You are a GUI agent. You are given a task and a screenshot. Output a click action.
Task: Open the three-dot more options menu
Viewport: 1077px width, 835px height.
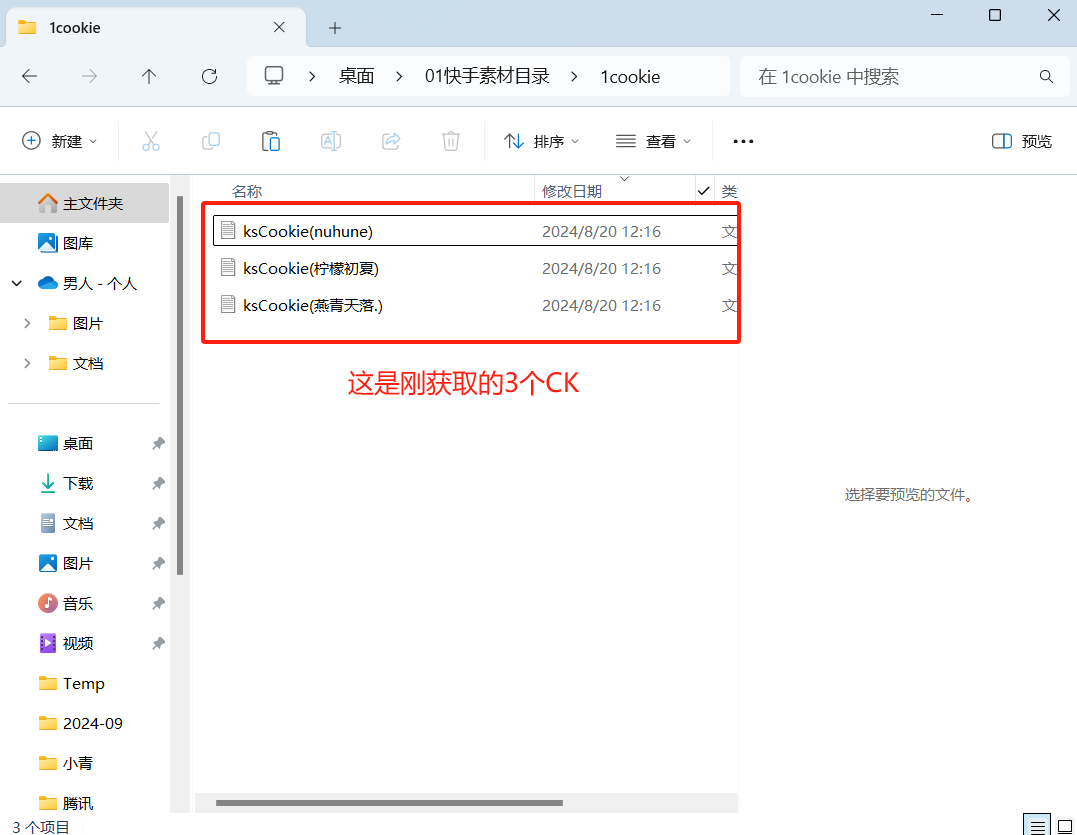(x=743, y=141)
